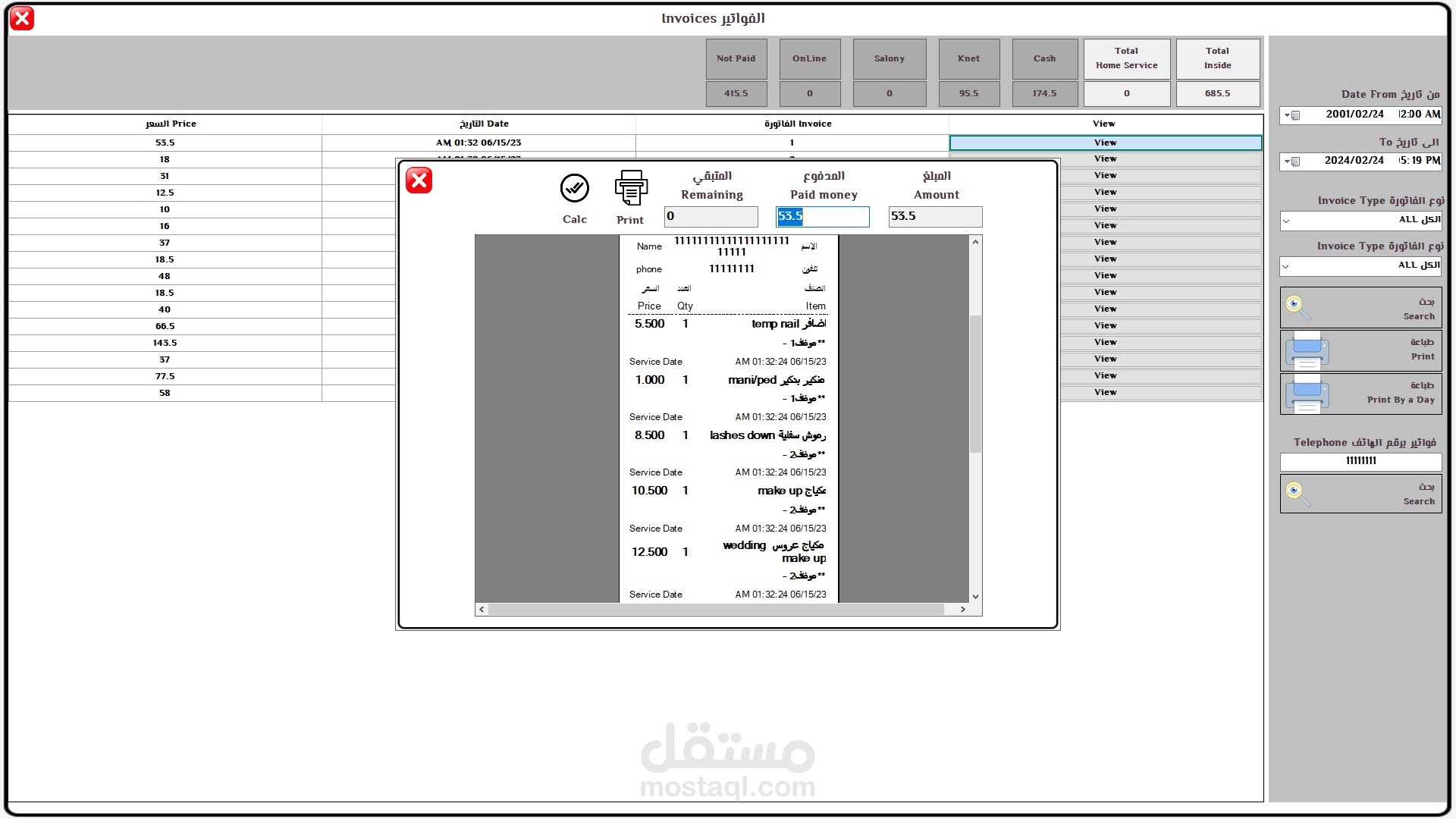Click the Cash summary button
This screenshot has height=819, width=1456.
point(1044,59)
